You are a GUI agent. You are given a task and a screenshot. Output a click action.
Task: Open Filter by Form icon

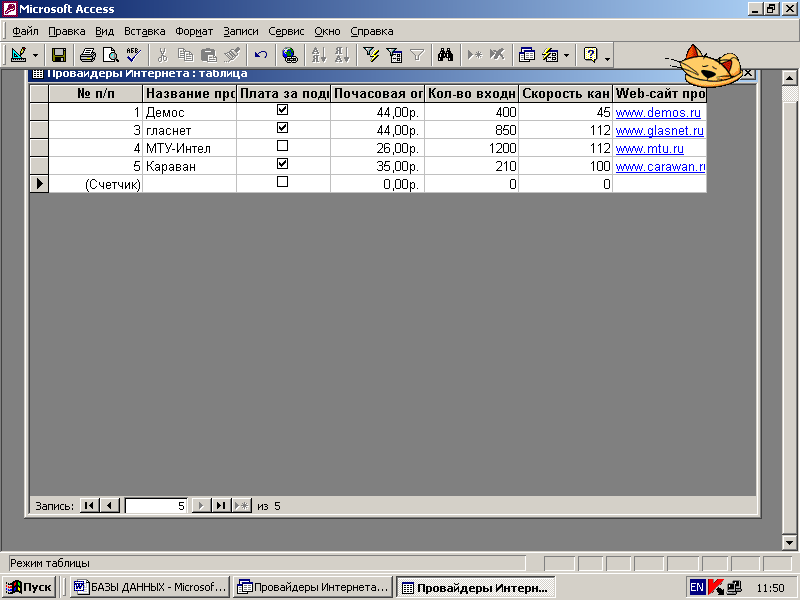[394, 55]
